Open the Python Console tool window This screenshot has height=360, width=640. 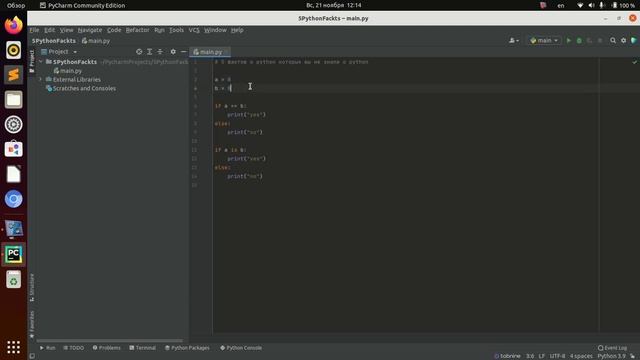click(x=241, y=348)
